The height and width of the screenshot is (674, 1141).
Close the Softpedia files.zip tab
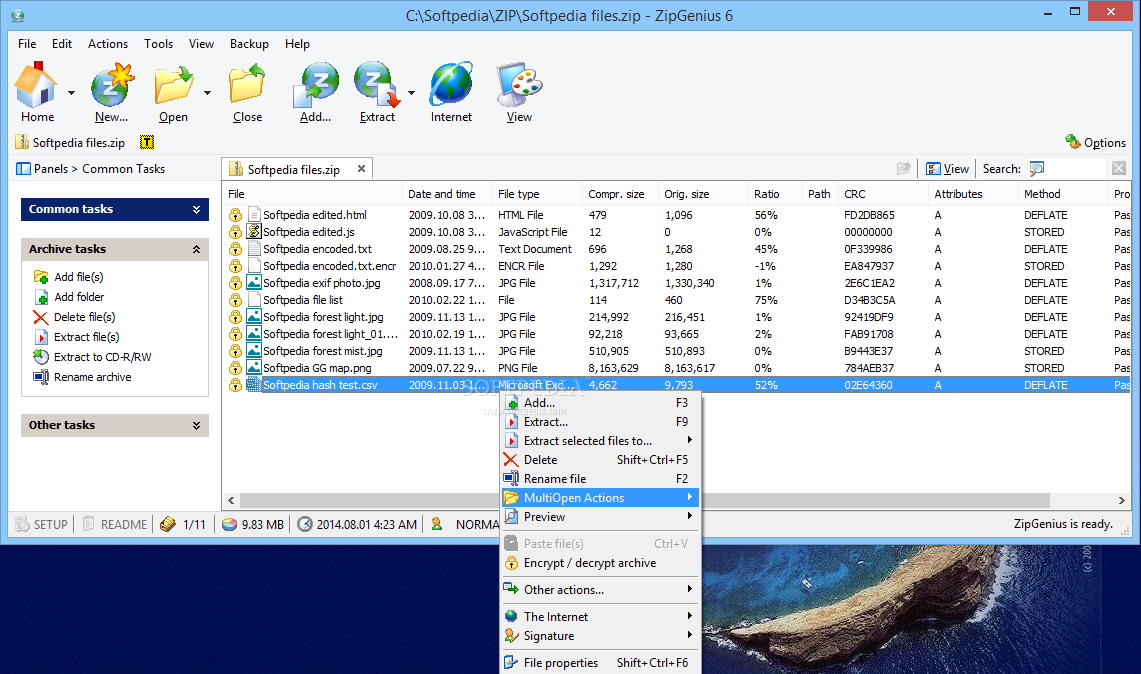(361, 168)
